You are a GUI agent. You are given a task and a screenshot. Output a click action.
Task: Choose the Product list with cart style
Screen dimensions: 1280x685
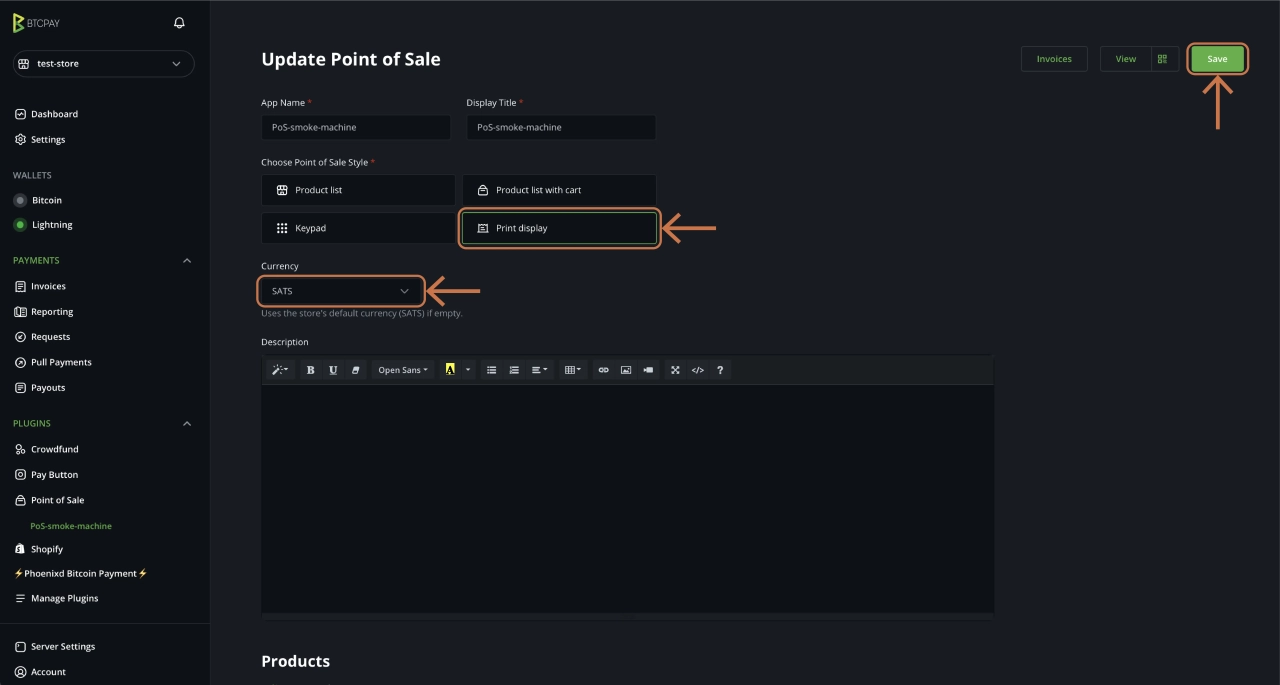[559, 190]
